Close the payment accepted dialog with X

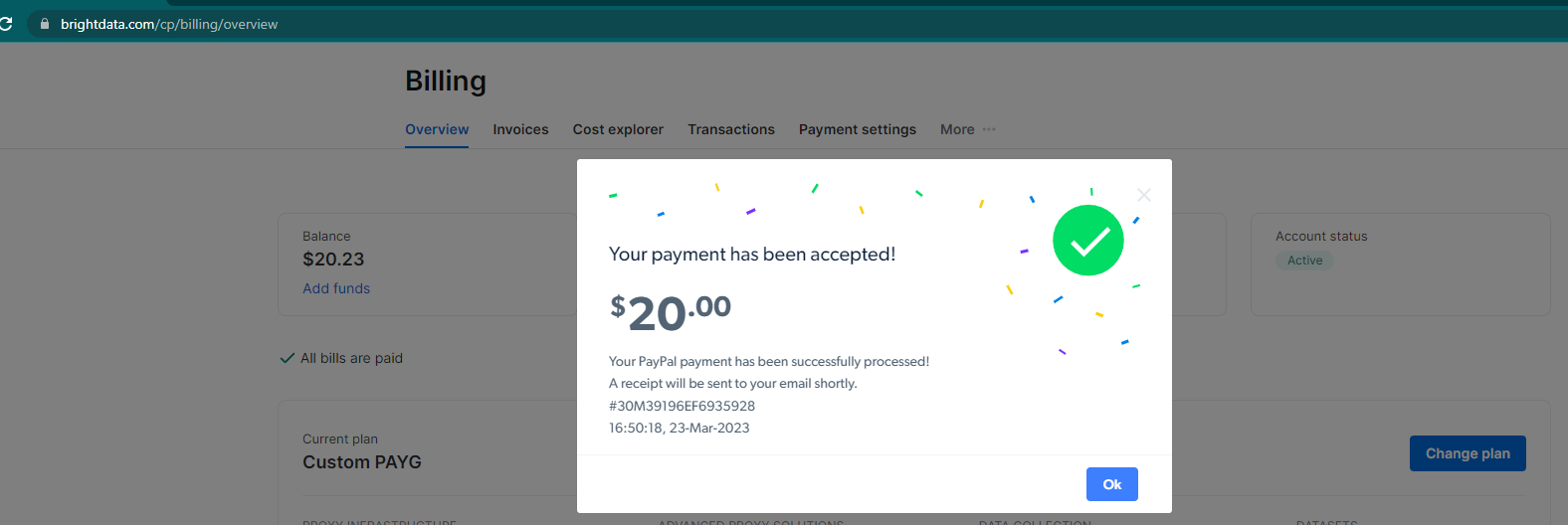(1144, 195)
